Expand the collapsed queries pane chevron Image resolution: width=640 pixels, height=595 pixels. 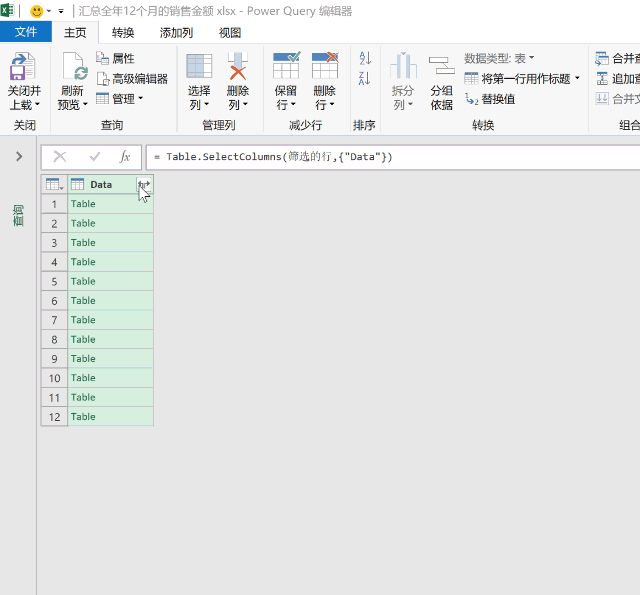pos(19,157)
